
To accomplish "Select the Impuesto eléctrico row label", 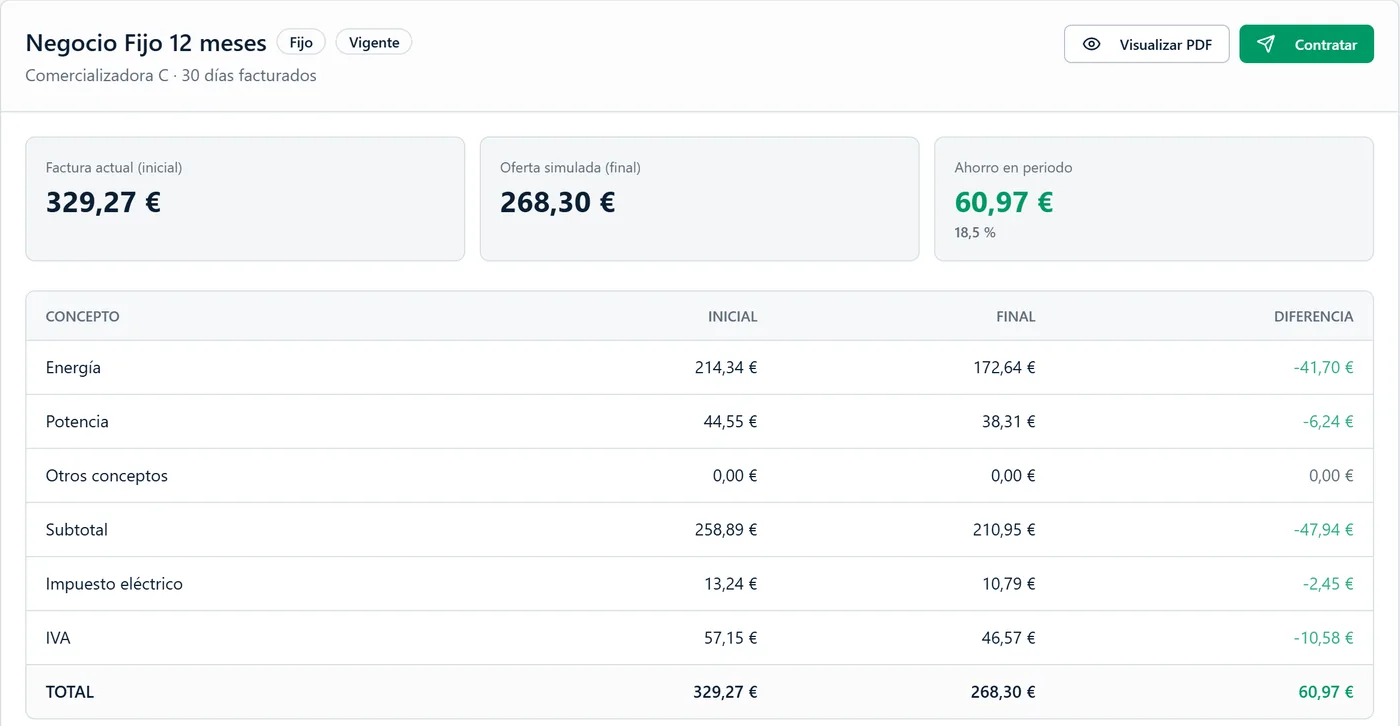I will [x=114, y=584].
